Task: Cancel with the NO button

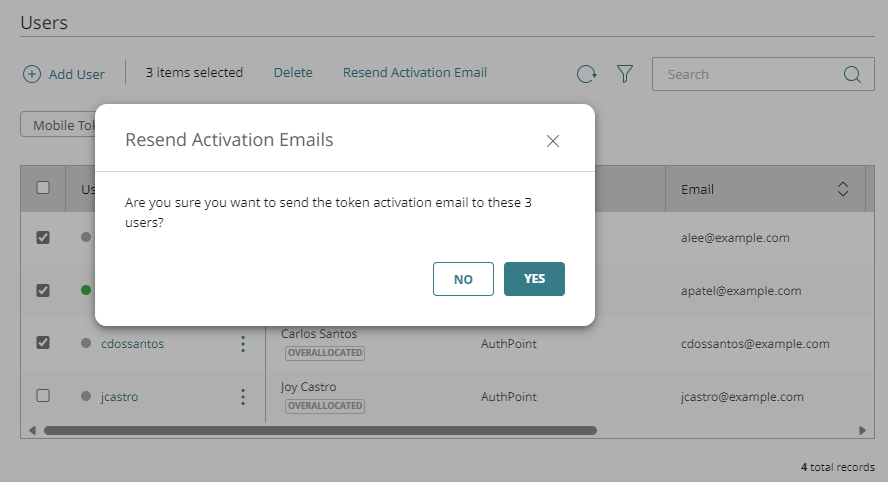Action: (463, 279)
